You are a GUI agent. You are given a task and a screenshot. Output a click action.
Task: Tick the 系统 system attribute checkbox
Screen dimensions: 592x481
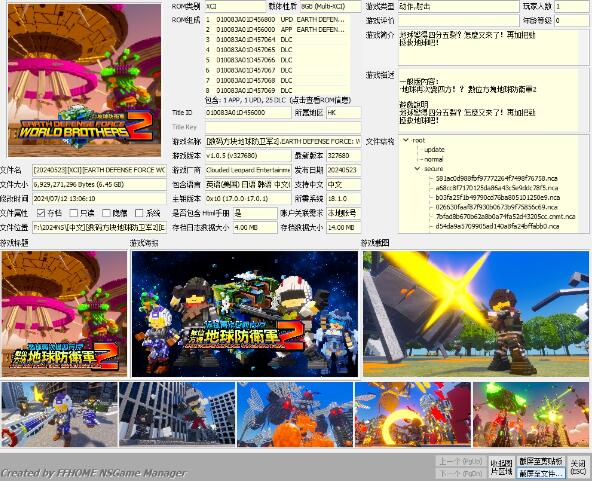(x=139, y=213)
